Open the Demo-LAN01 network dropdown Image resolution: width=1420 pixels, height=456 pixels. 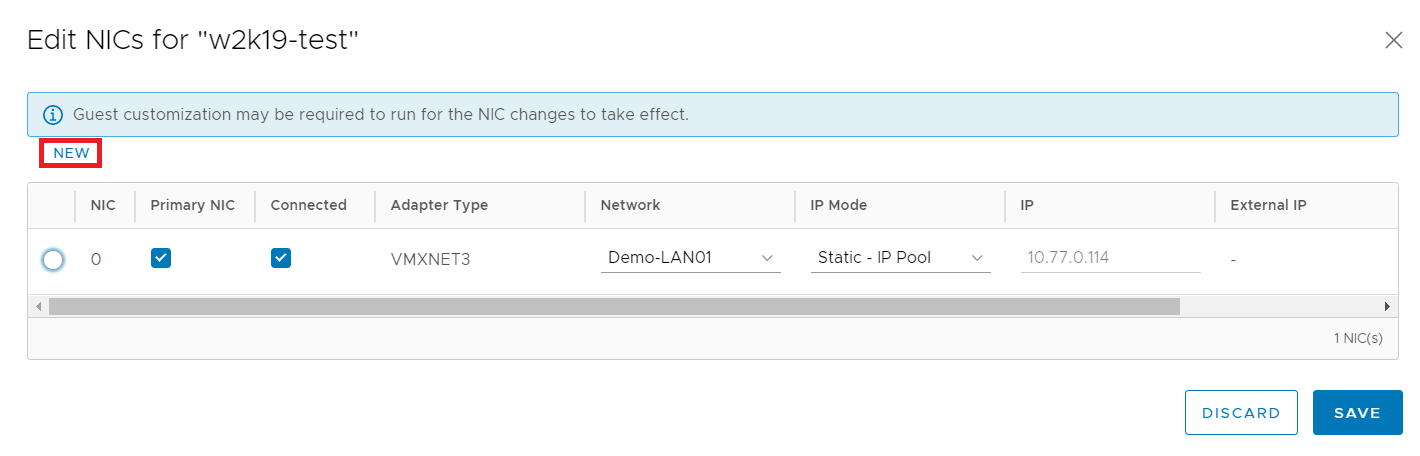690,258
